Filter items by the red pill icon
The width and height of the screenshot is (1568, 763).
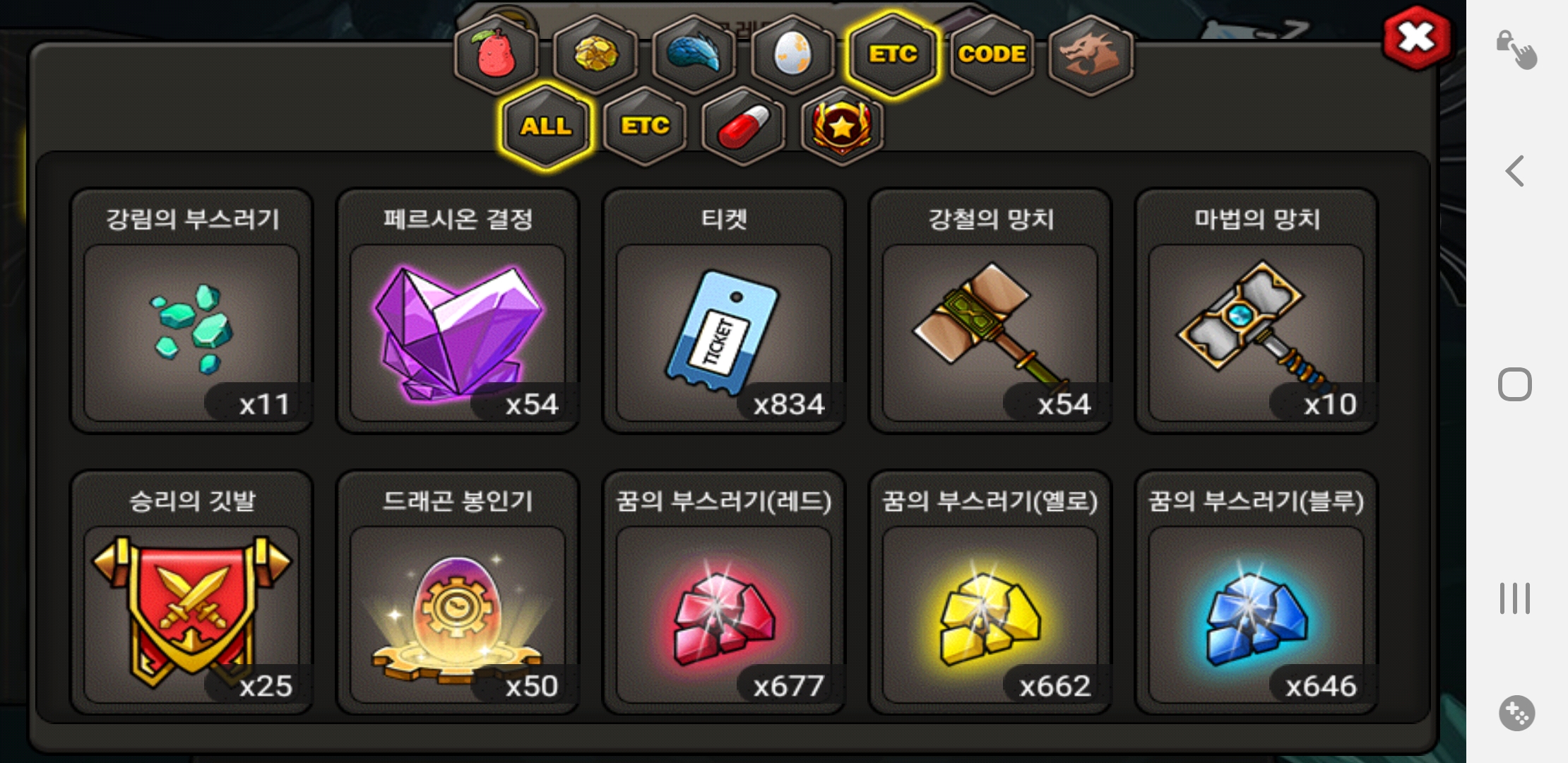pyautogui.click(x=743, y=126)
